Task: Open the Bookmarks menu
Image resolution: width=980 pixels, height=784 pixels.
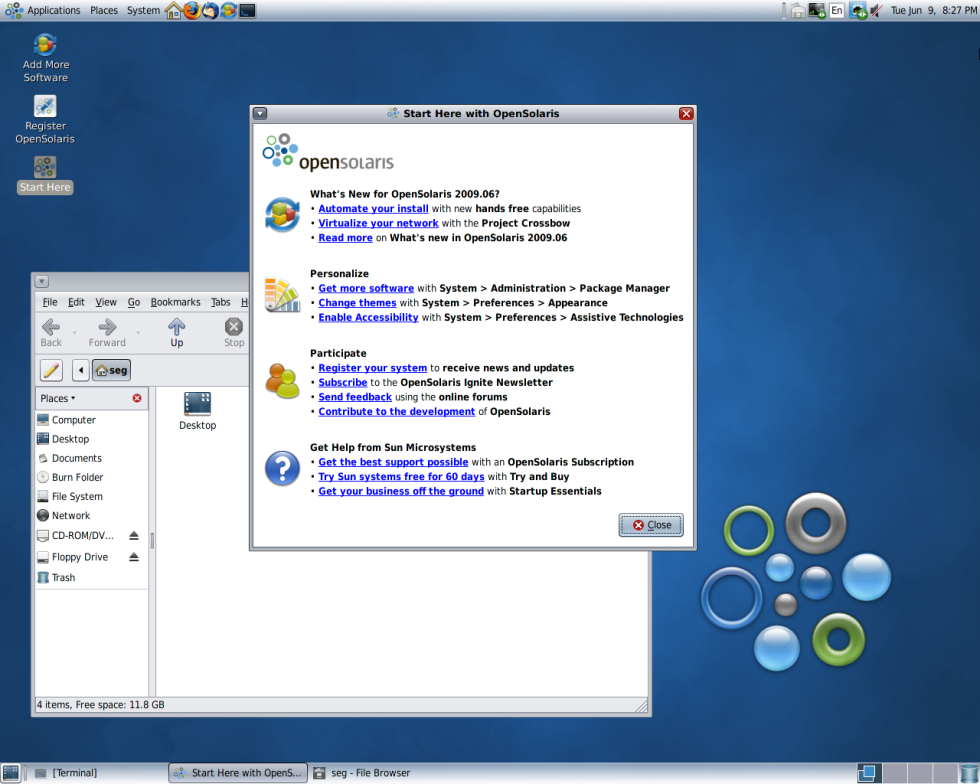Action: 175,302
